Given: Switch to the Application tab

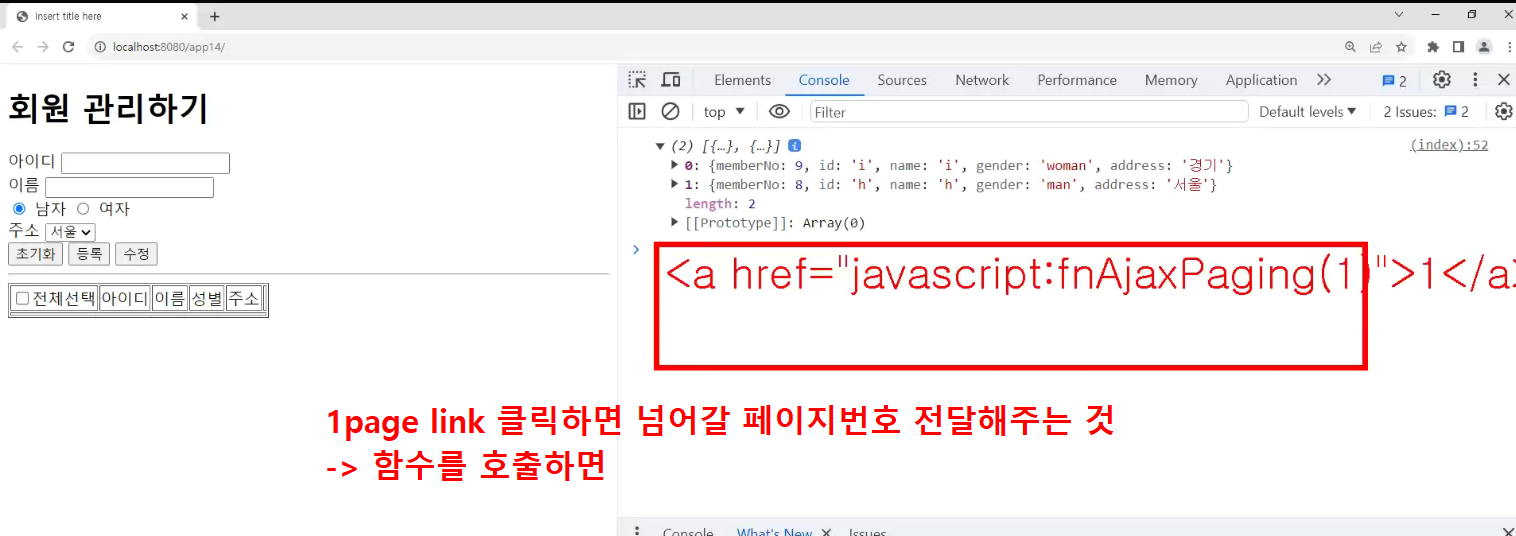Looking at the screenshot, I should click(x=1261, y=80).
